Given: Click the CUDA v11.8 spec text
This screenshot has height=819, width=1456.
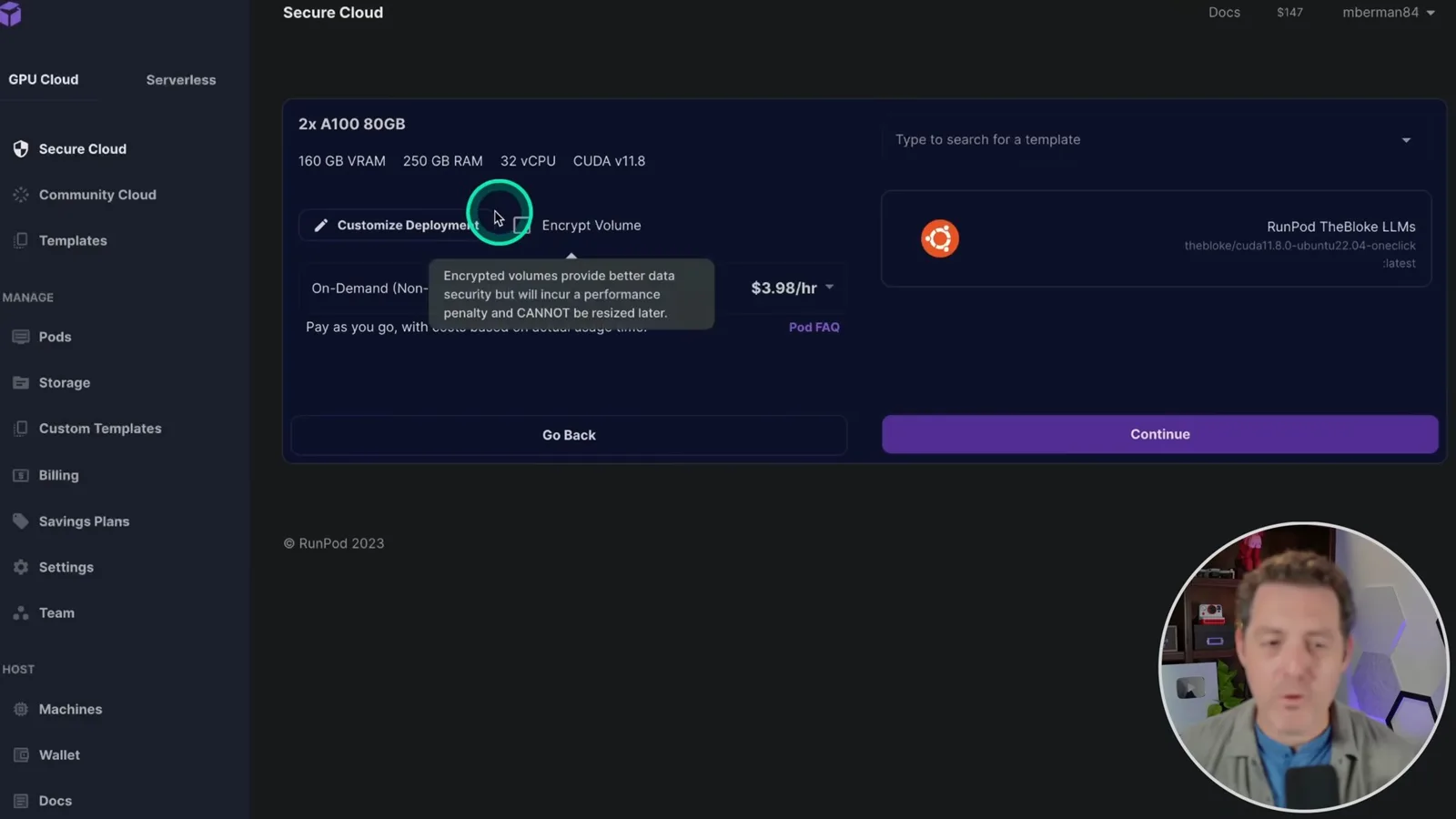Looking at the screenshot, I should (609, 161).
